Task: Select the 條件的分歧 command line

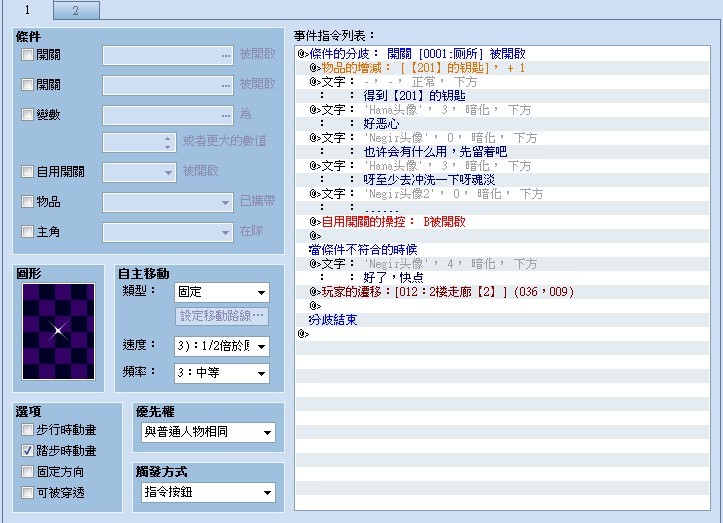Action: tap(503, 54)
